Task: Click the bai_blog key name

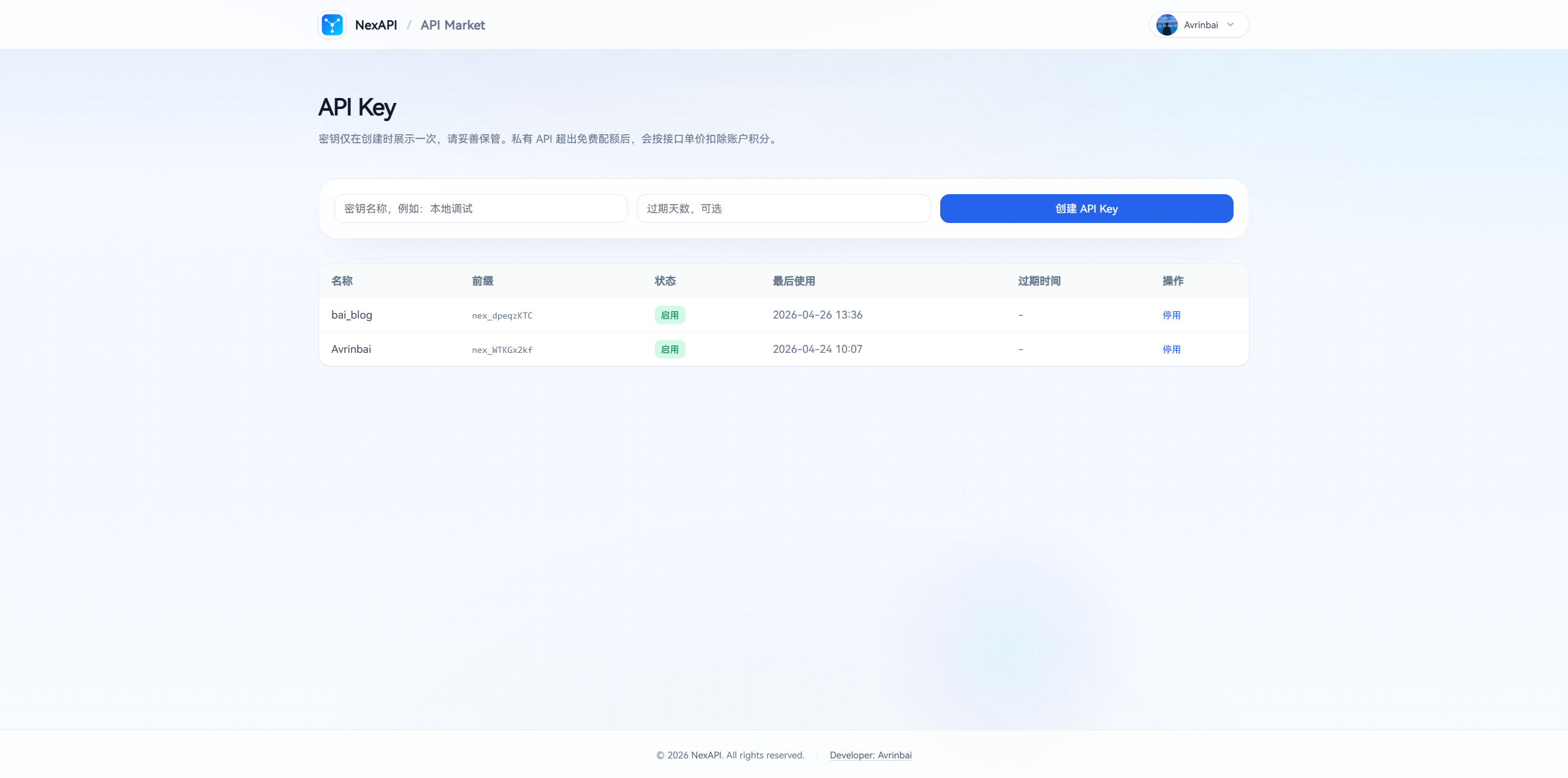Action: coord(352,315)
